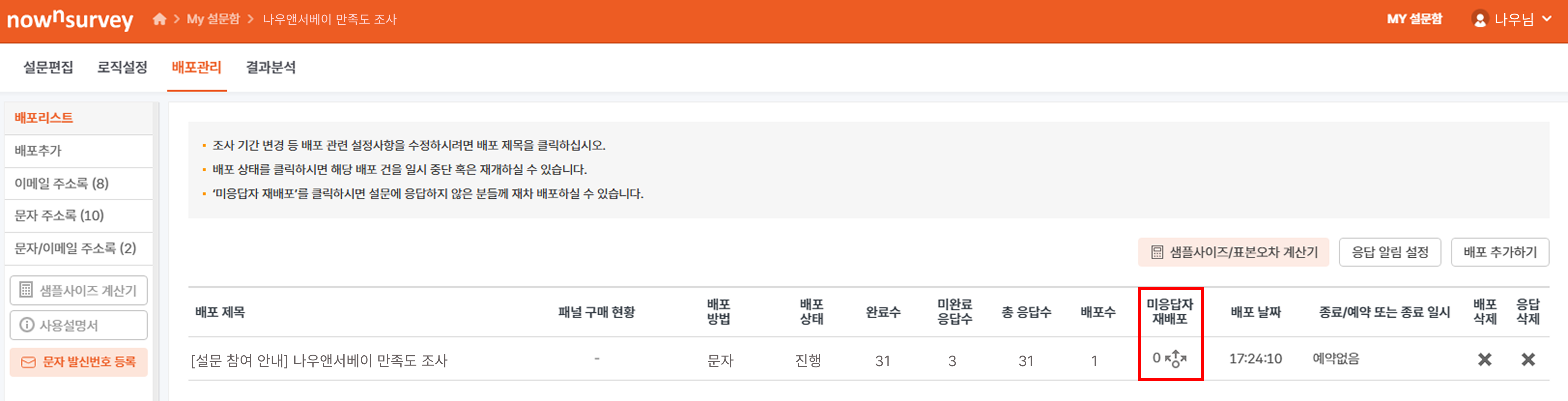The height and width of the screenshot is (401, 1568).
Task: Open MY 설문함 in header
Action: point(1414,19)
